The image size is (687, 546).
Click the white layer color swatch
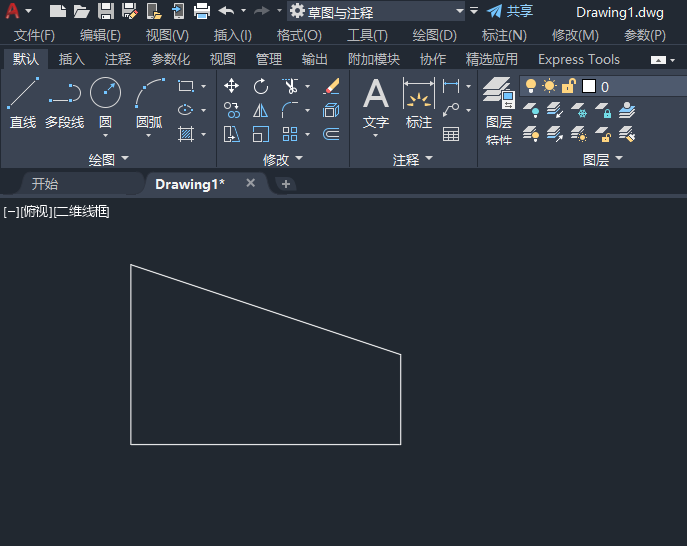pos(588,86)
